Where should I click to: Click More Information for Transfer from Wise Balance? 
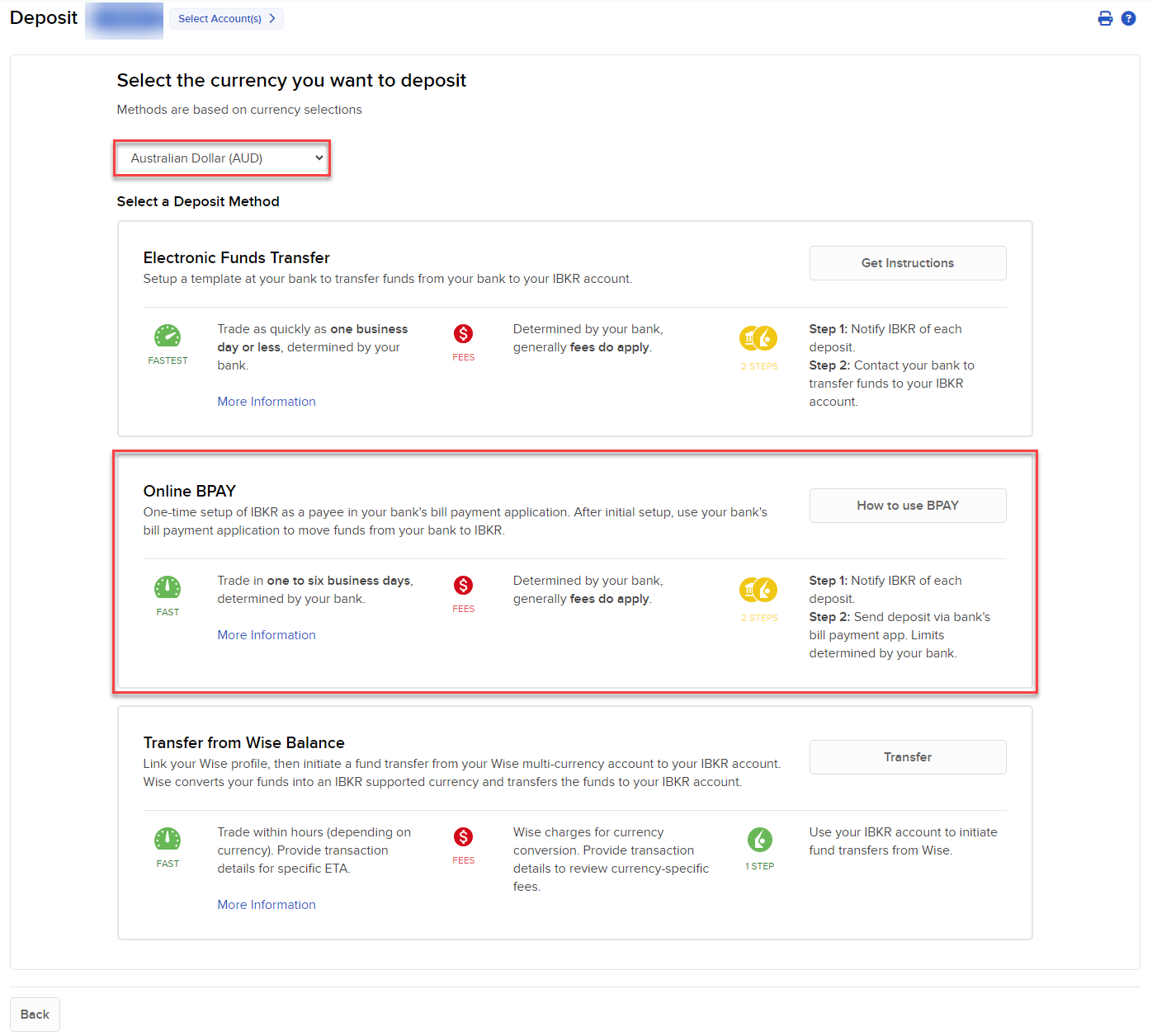pyautogui.click(x=266, y=904)
